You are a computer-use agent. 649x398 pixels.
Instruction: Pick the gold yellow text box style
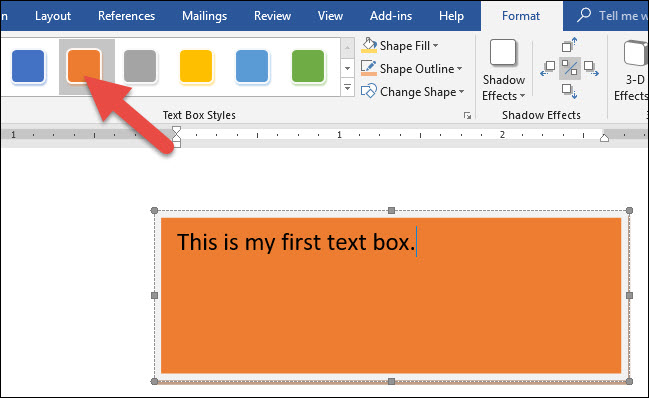tap(196, 66)
